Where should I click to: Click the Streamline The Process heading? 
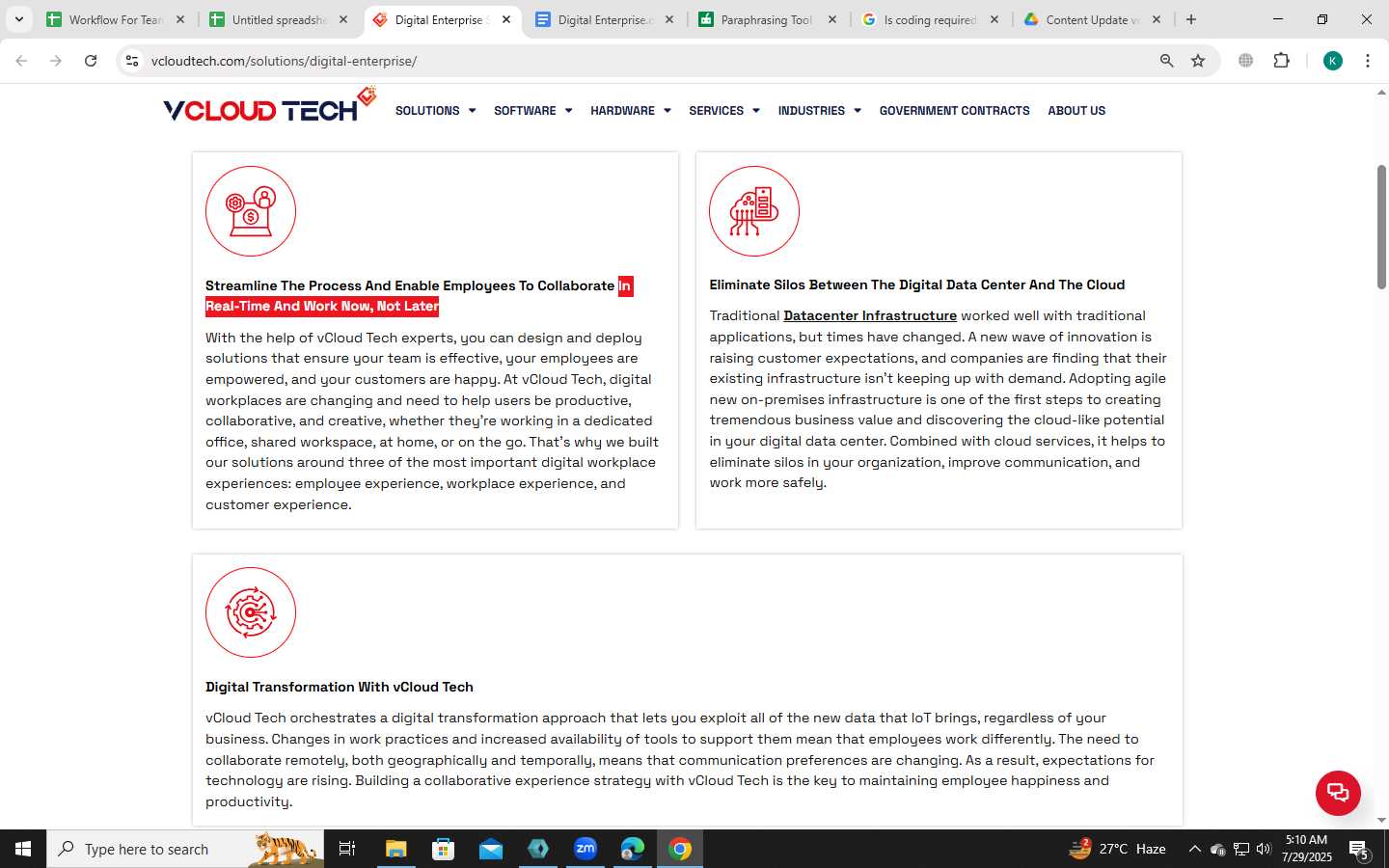click(419, 296)
